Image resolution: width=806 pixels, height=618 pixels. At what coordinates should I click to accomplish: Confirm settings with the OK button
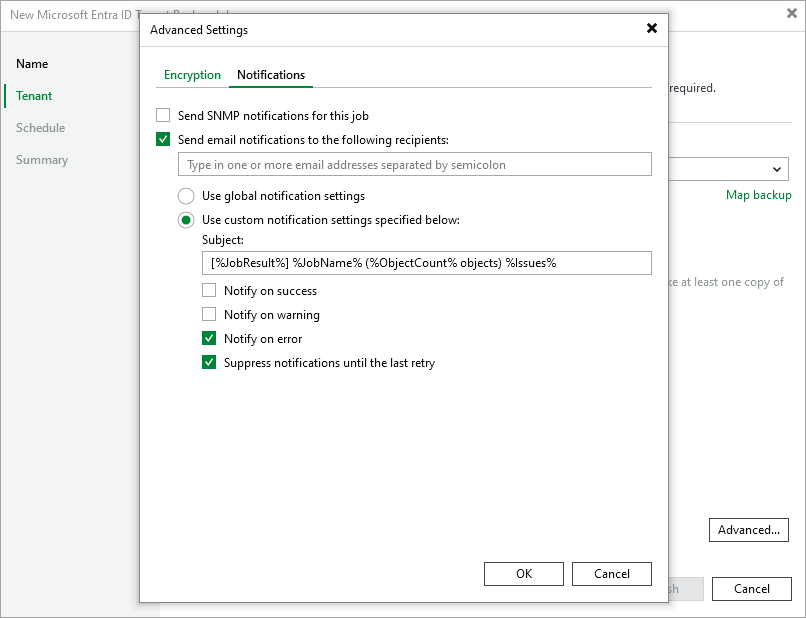pyautogui.click(x=523, y=573)
